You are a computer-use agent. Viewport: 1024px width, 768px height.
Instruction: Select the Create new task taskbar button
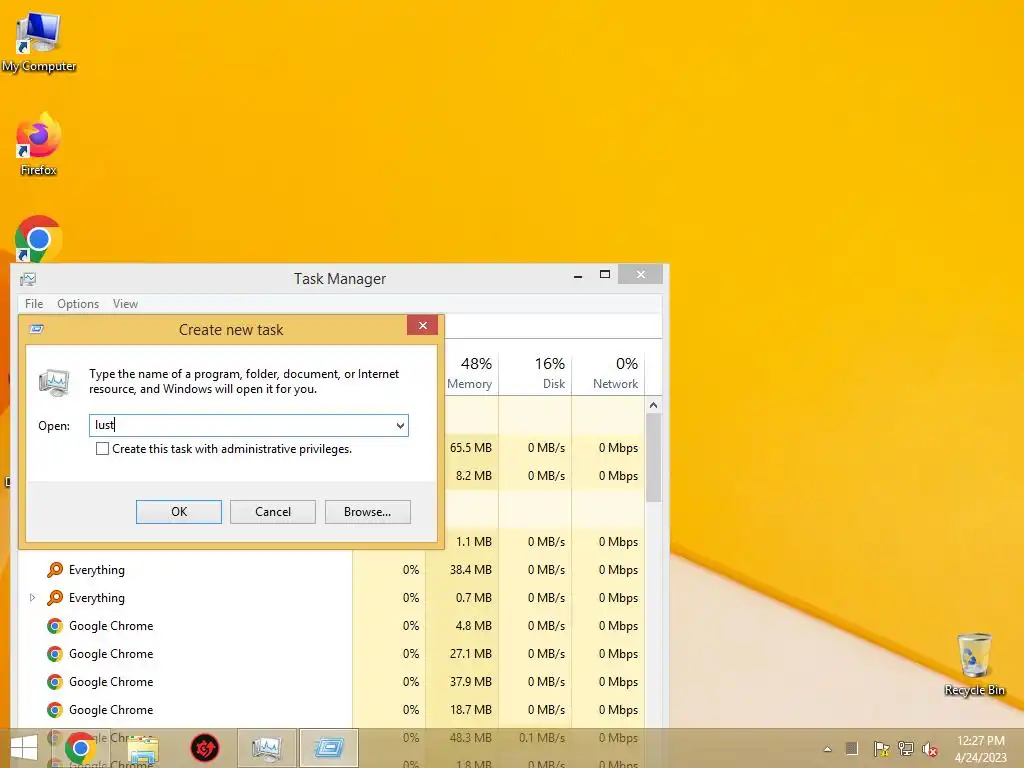point(328,748)
